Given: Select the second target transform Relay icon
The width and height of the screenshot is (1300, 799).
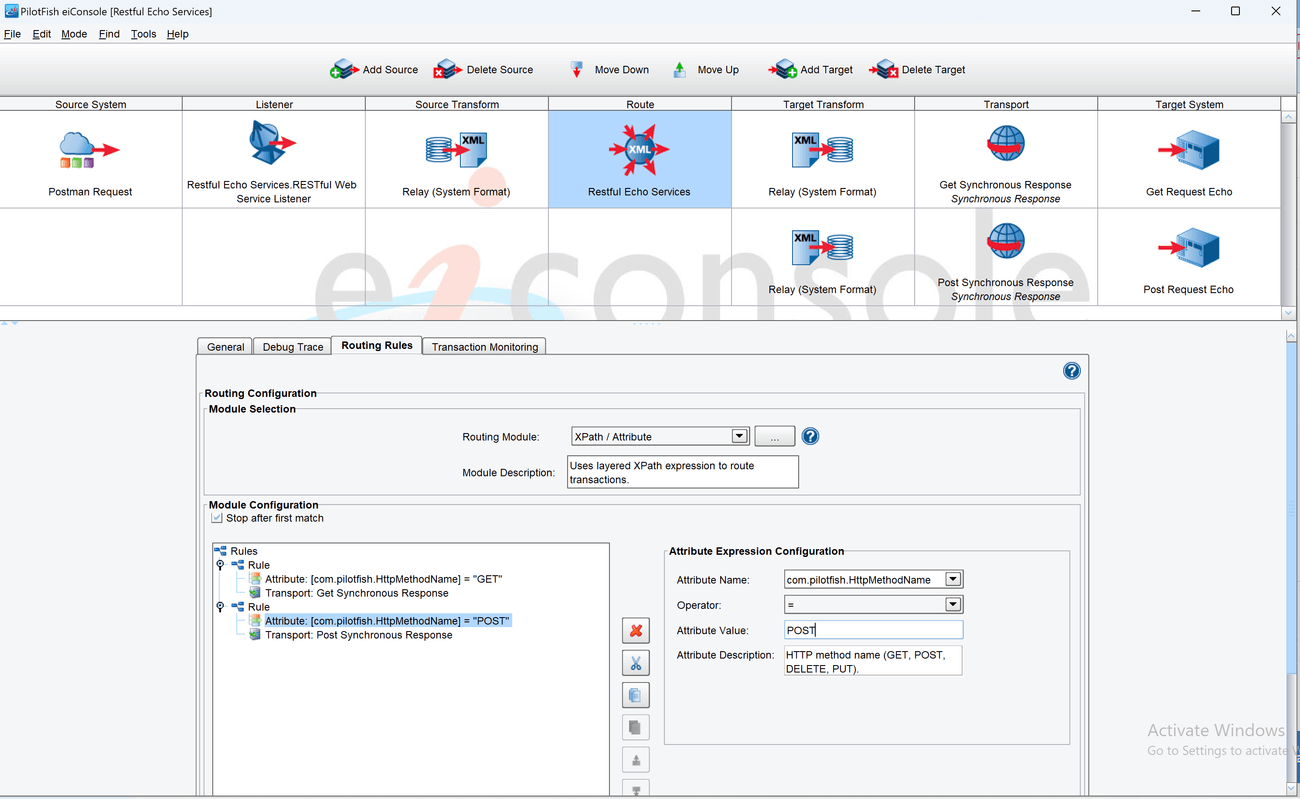Looking at the screenshot, I should [822, 247].
